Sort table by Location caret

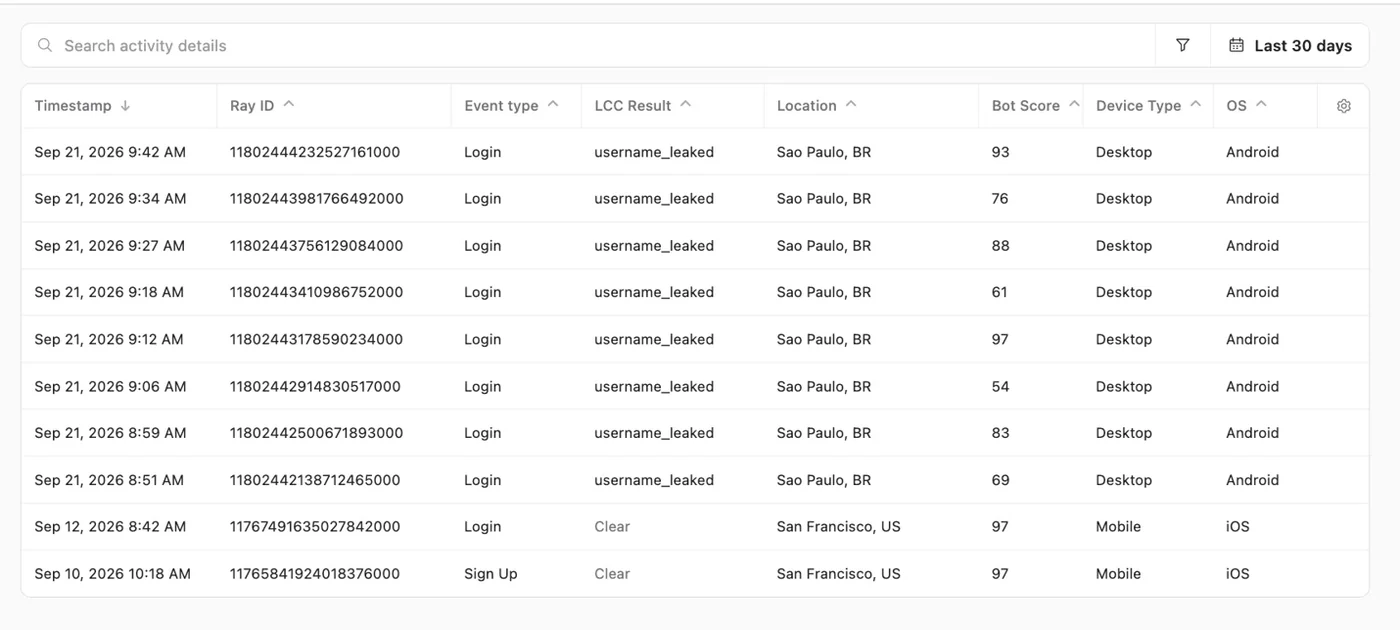851,104
